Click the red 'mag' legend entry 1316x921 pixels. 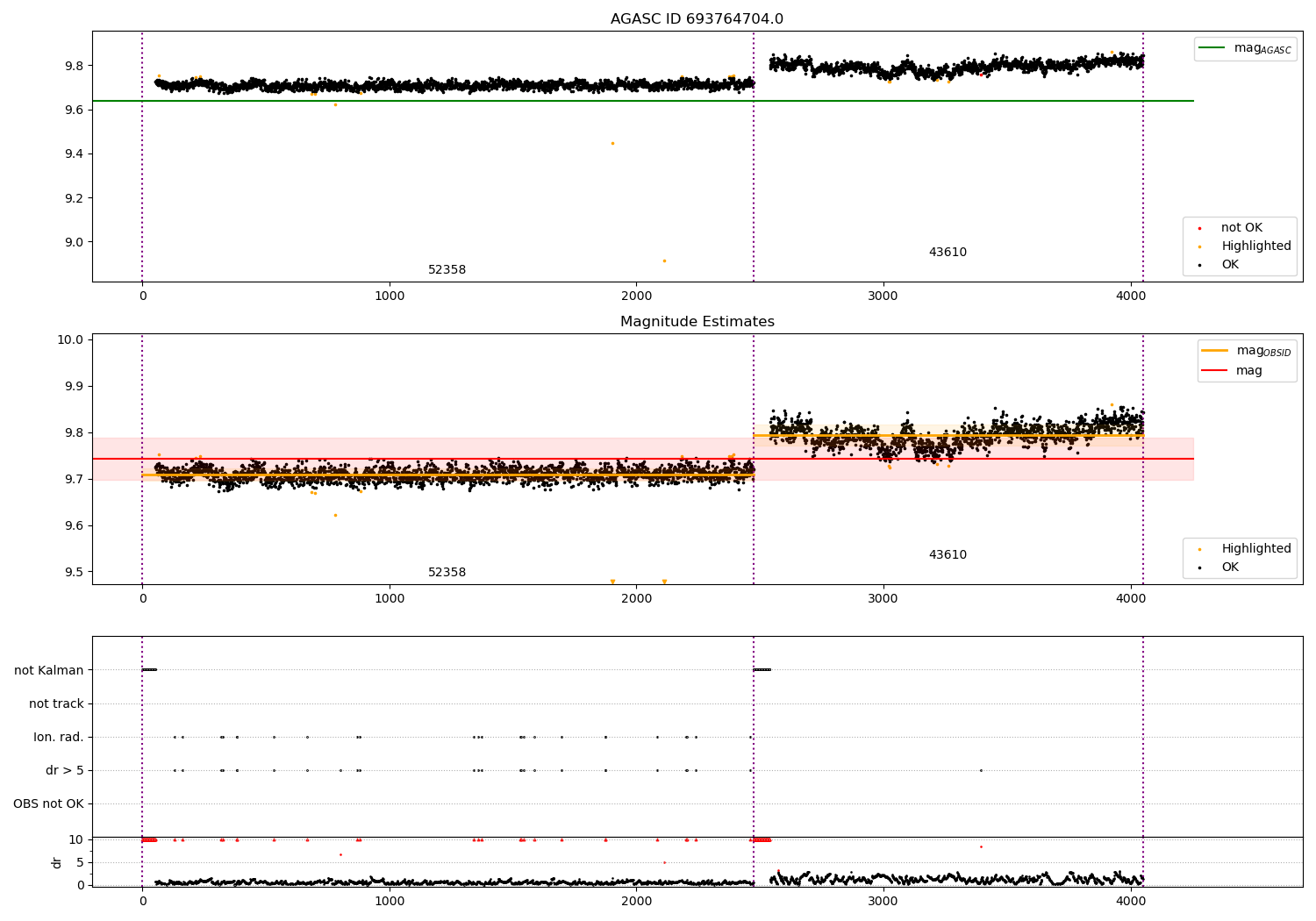[1233, 371]
